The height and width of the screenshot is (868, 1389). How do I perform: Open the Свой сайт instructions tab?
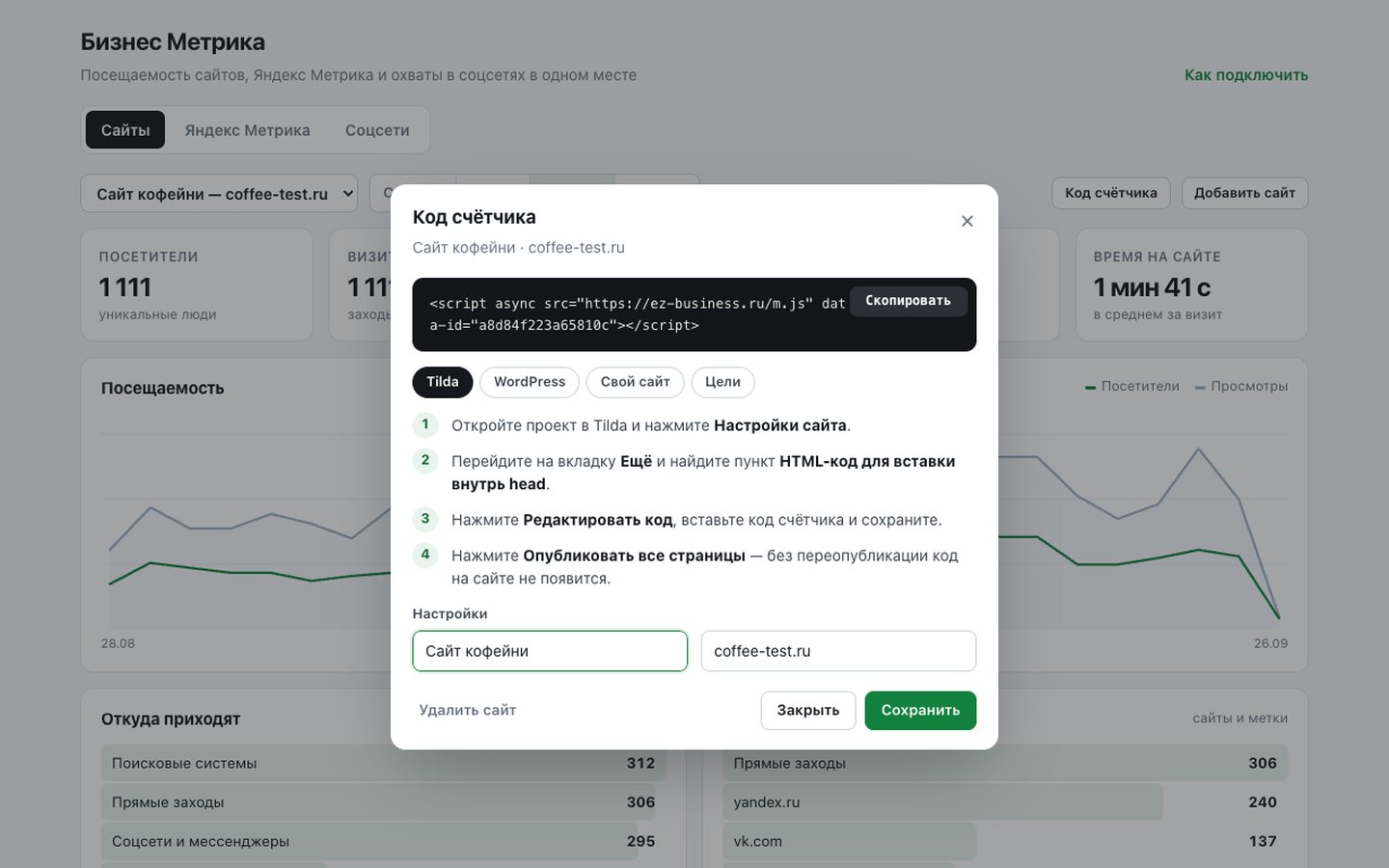pos(635,382)
